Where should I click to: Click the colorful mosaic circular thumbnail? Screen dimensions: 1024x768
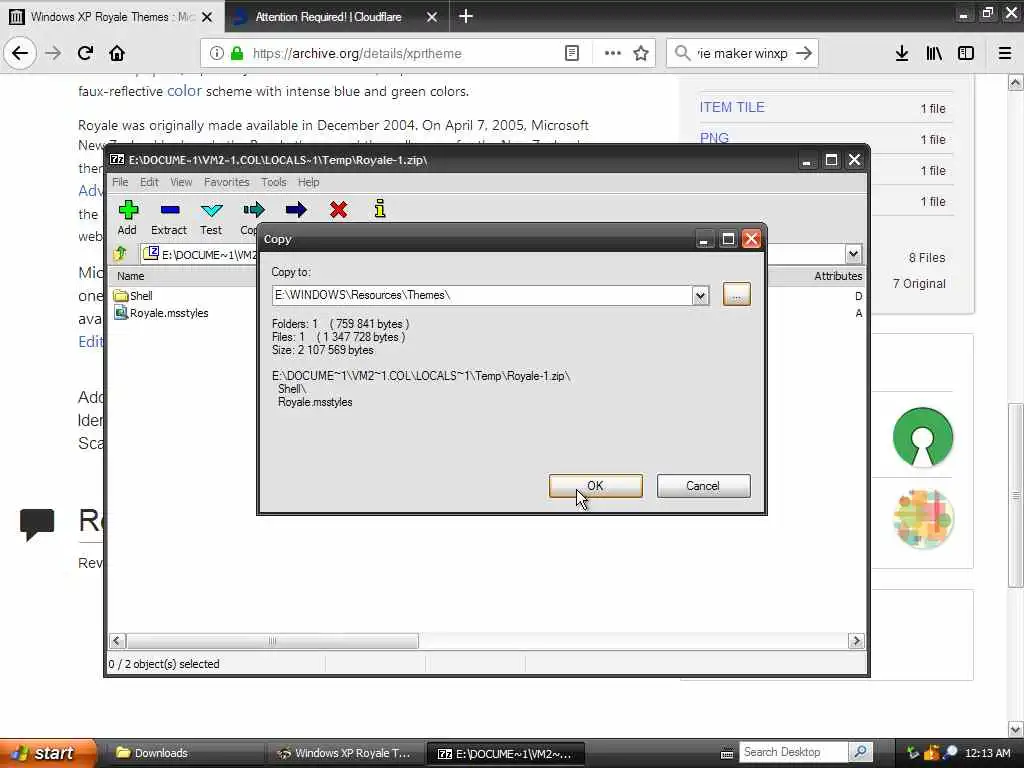click(x=923, y=519)
